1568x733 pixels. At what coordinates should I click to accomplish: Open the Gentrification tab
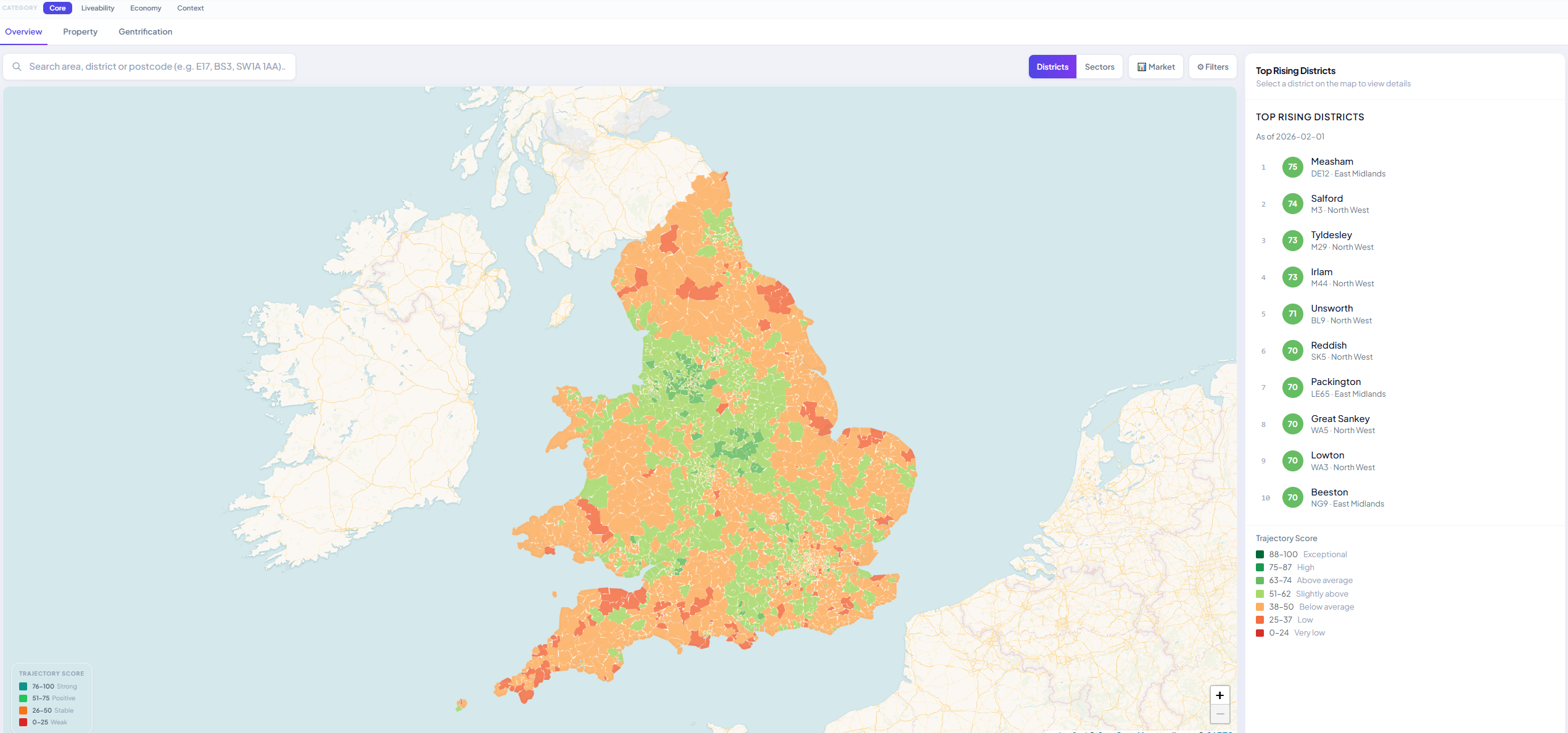click(145, 31)
